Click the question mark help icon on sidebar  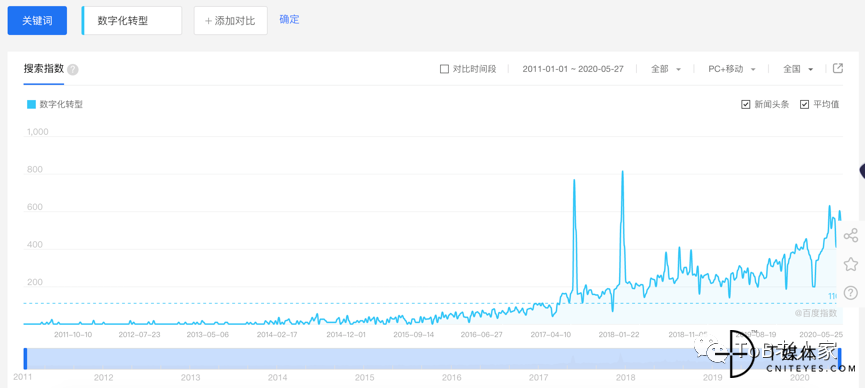click(851, 293)
